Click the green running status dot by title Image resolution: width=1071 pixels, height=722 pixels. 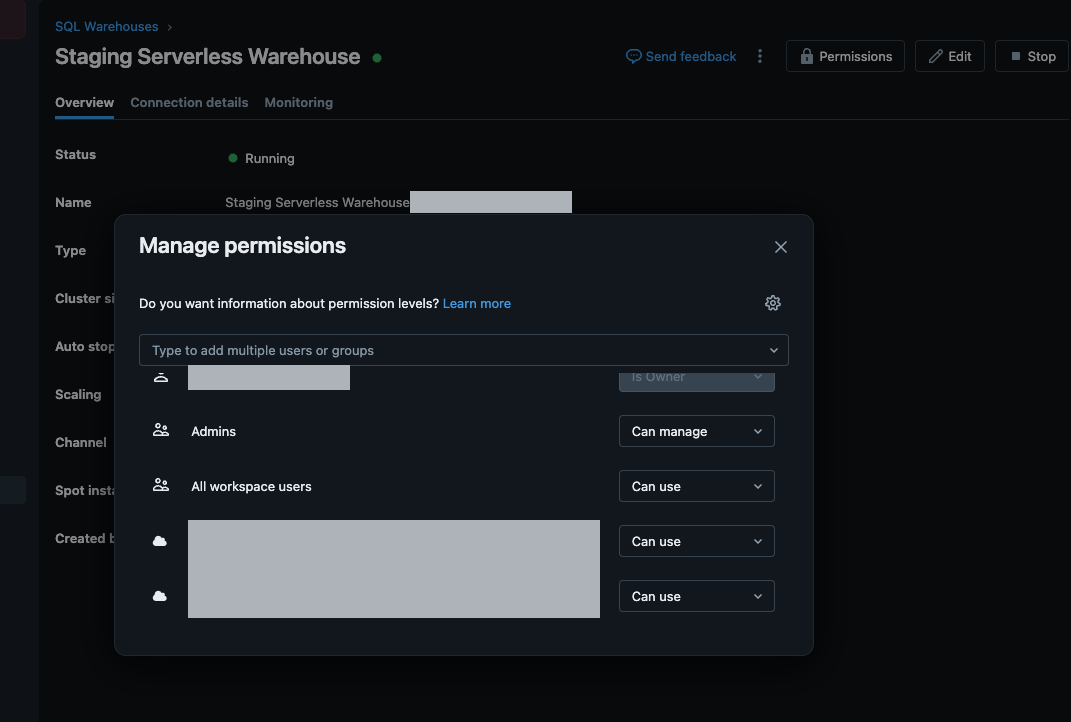(x=377, y=58)
